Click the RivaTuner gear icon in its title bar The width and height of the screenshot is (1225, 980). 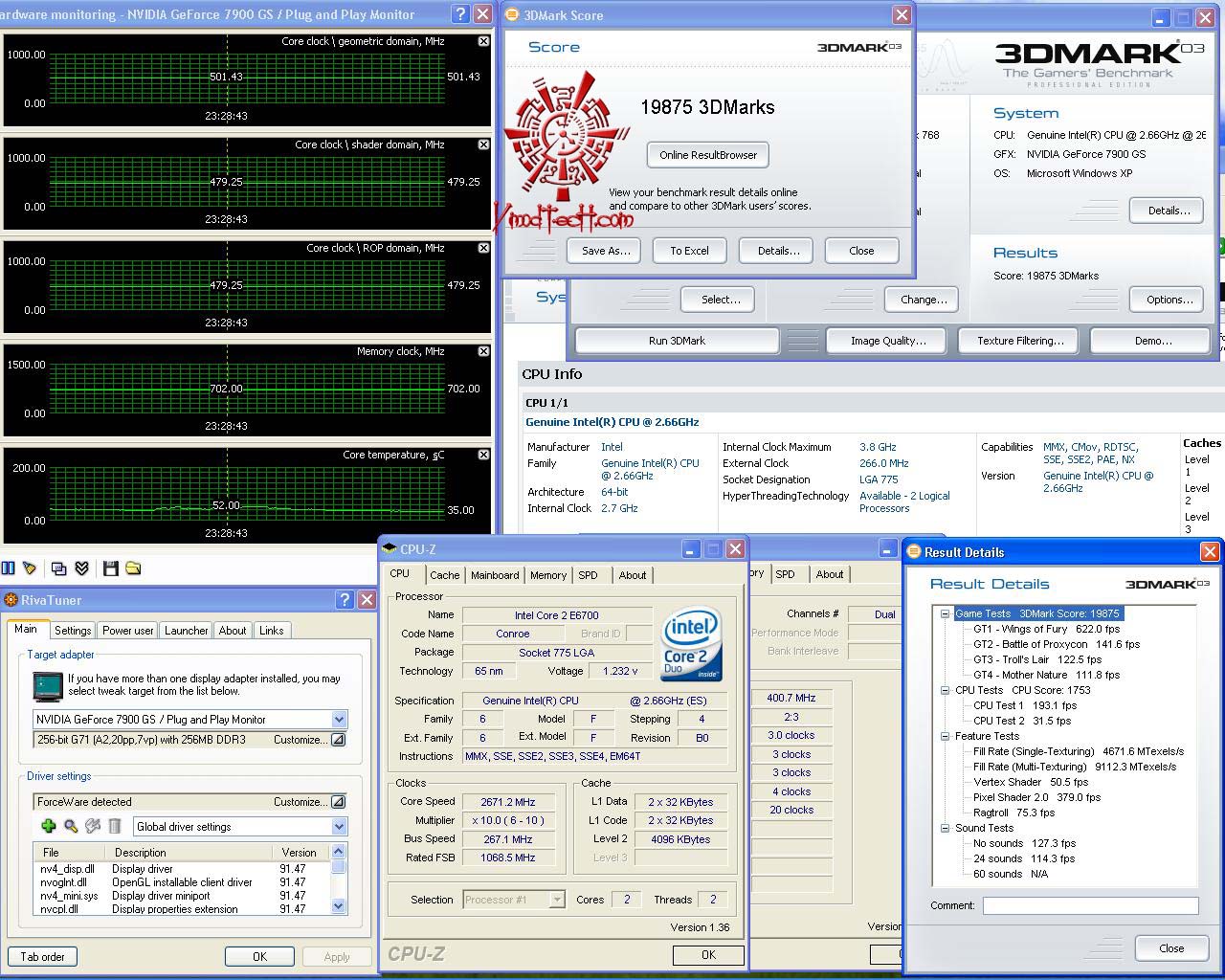click(11, 600)
